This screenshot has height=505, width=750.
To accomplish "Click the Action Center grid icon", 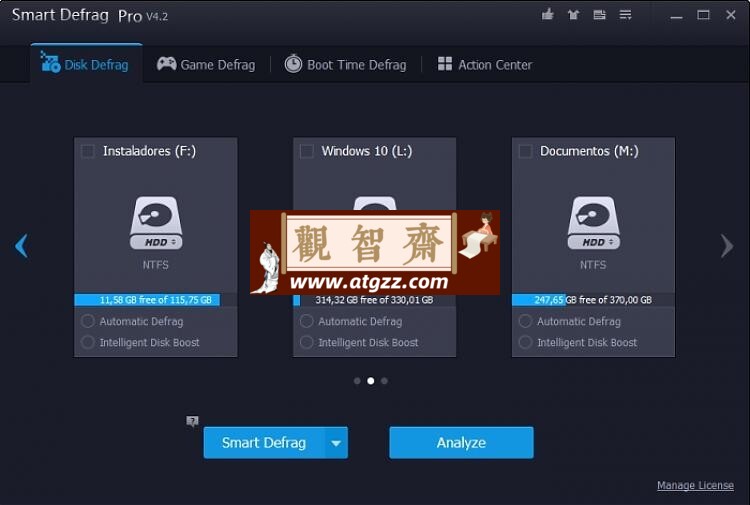I will [445, 64].
